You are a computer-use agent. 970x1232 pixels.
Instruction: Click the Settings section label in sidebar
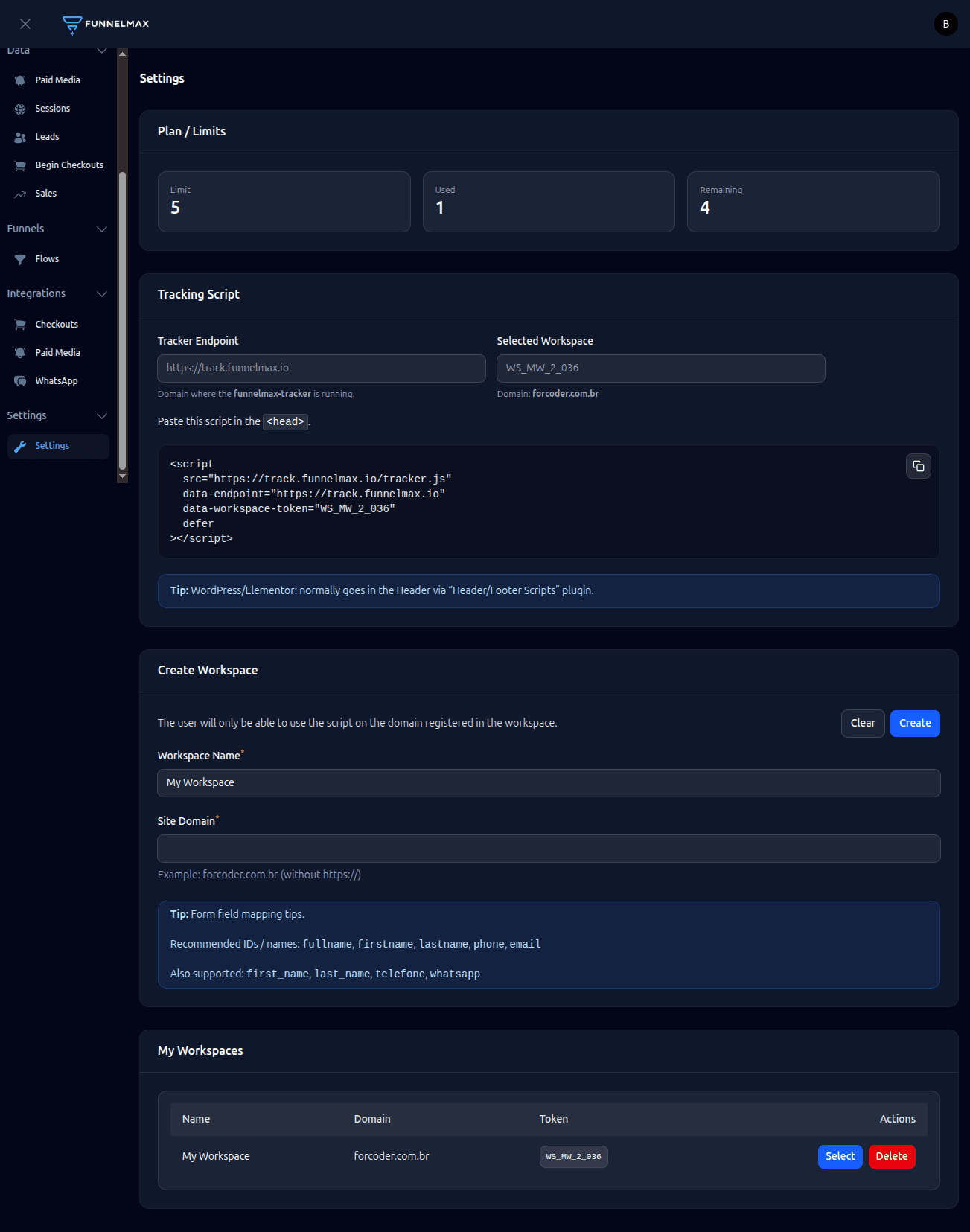pos(27,415)
